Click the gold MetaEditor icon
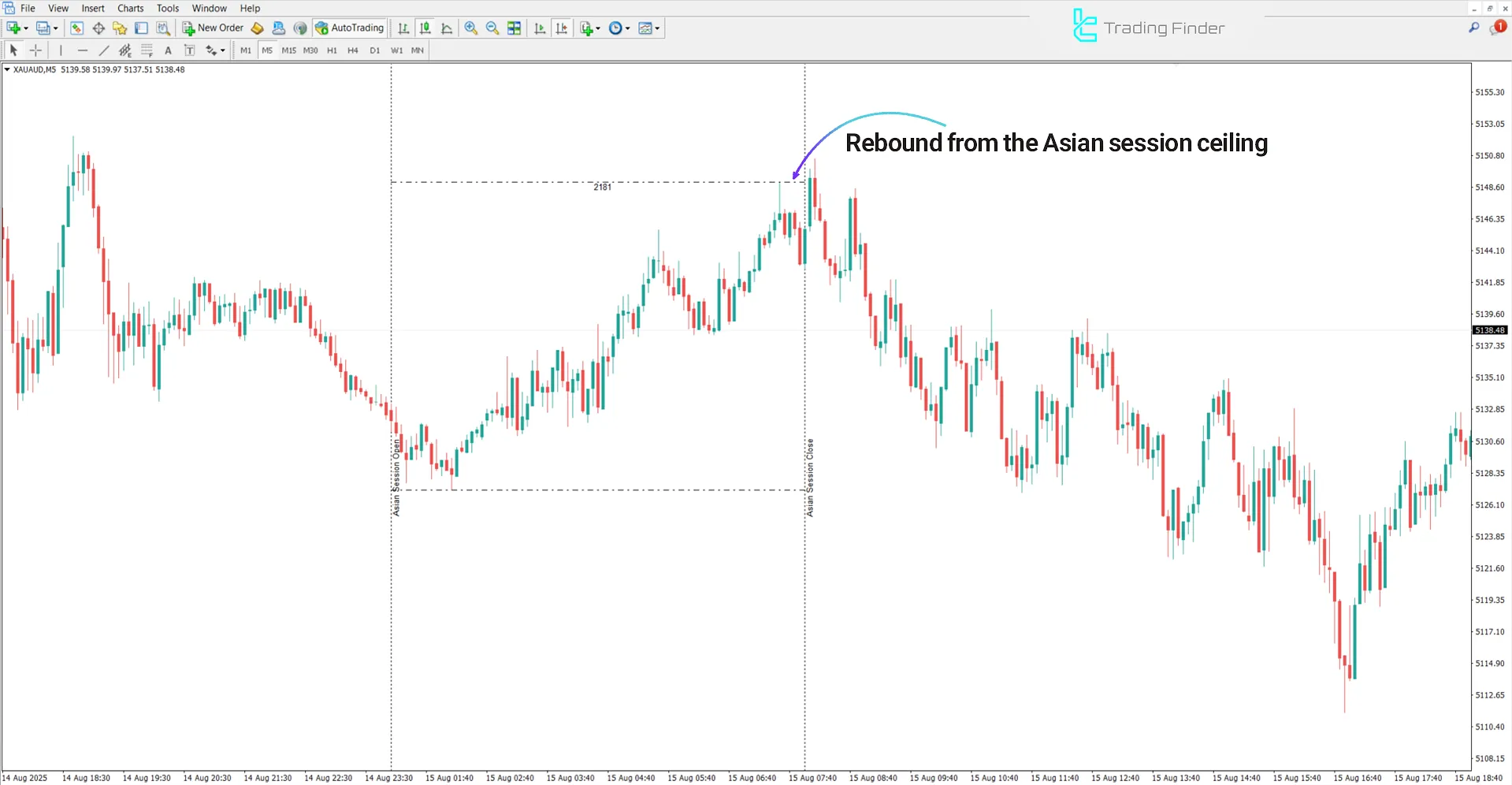This screenshot has width=1512, height=785. coord(257,28)
